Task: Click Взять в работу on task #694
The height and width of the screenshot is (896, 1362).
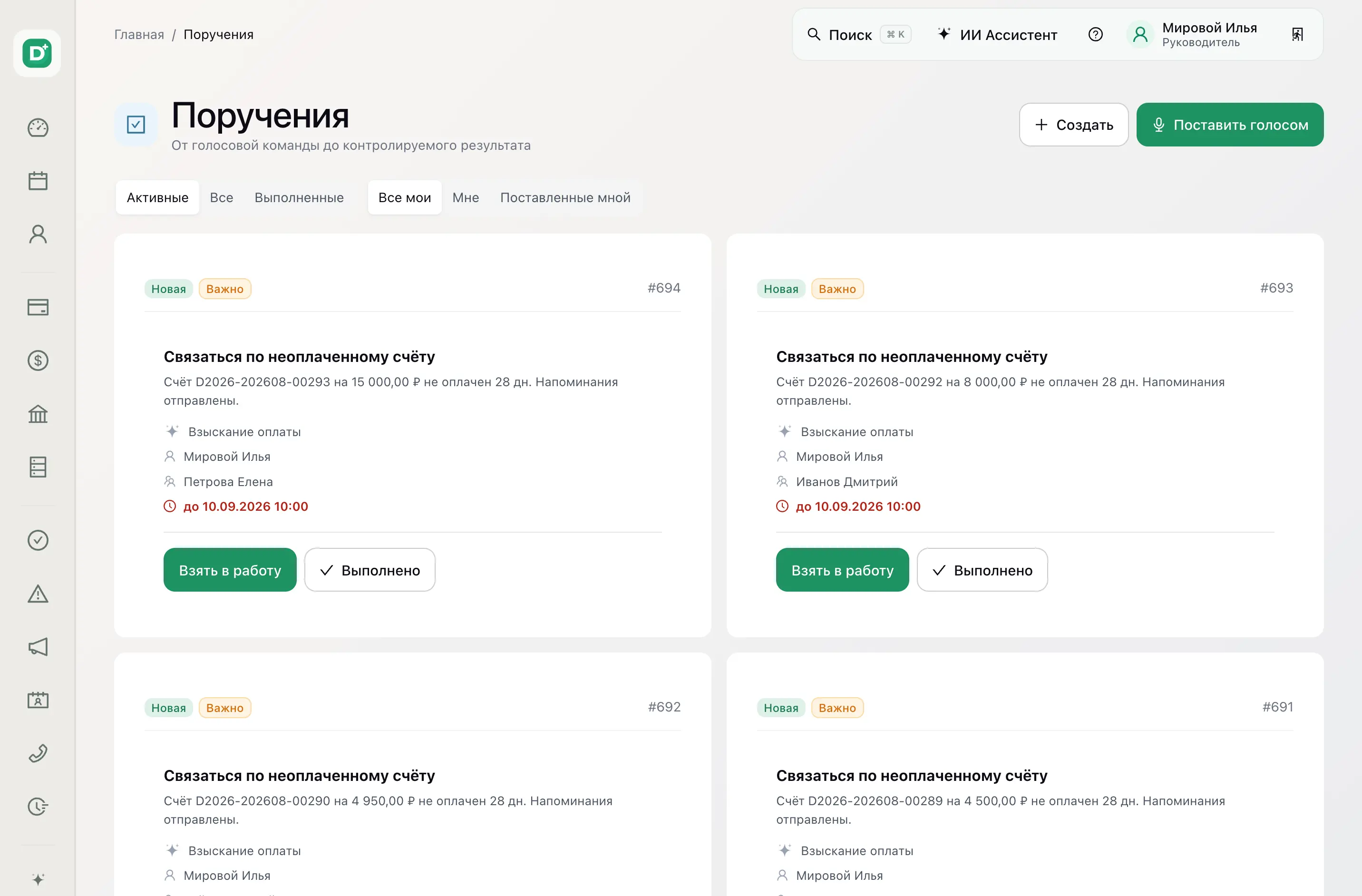Action: [230, 570]
